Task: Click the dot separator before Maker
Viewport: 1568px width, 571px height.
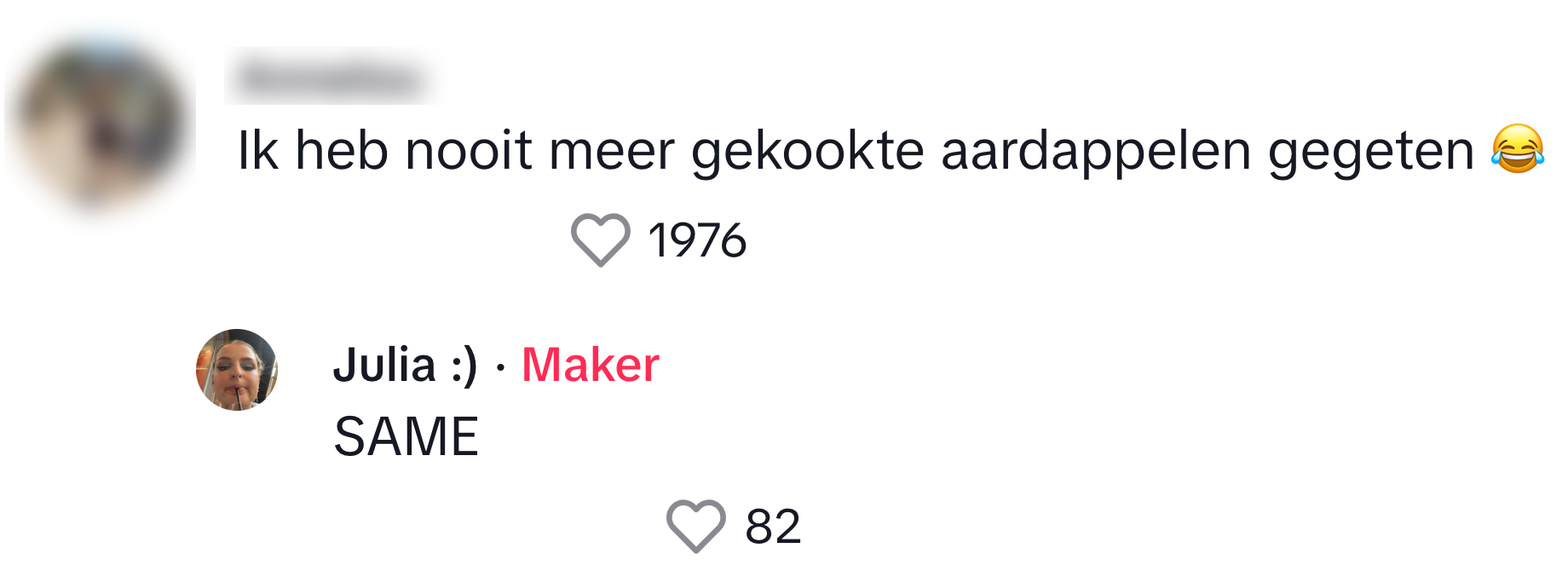Action: click(x=500, y=367)
